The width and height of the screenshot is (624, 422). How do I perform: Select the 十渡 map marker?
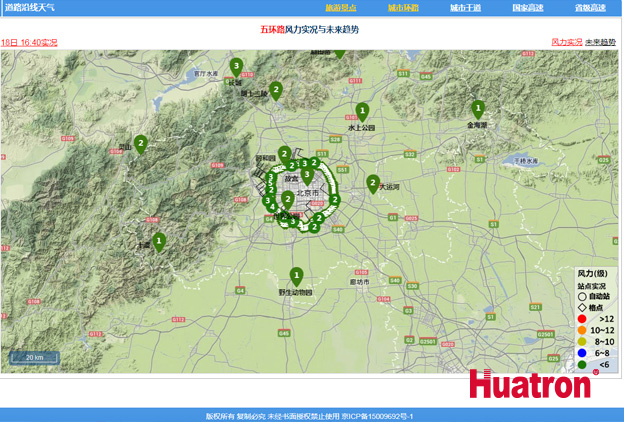point(158,240)
